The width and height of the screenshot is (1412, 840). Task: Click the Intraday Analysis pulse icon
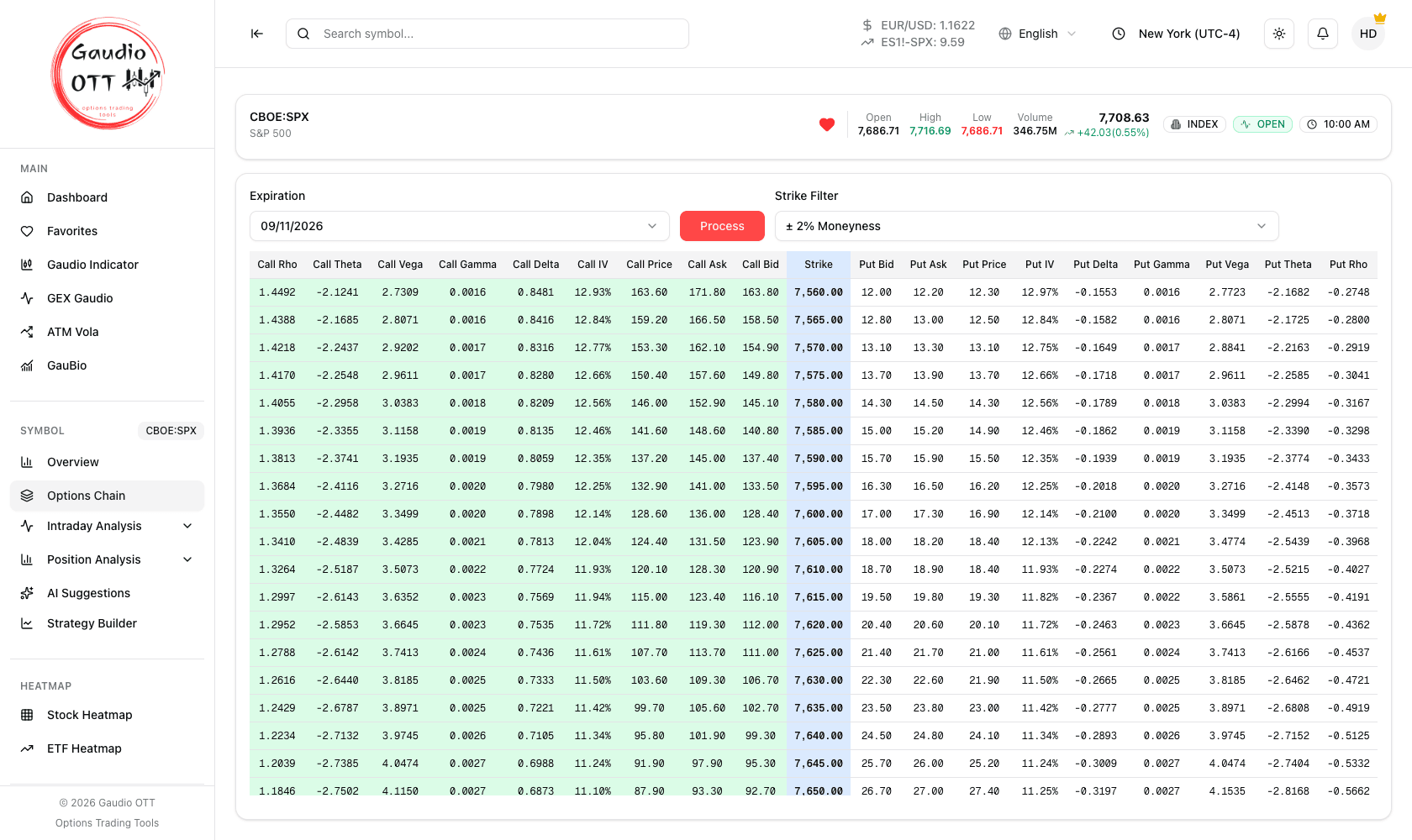27,526
